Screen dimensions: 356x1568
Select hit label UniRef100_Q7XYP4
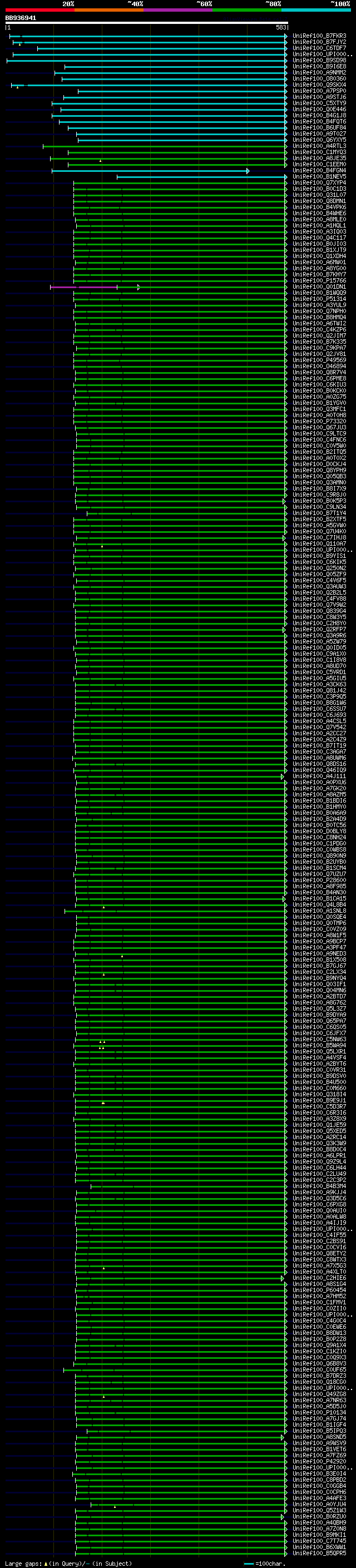click(x=319, y=182)
